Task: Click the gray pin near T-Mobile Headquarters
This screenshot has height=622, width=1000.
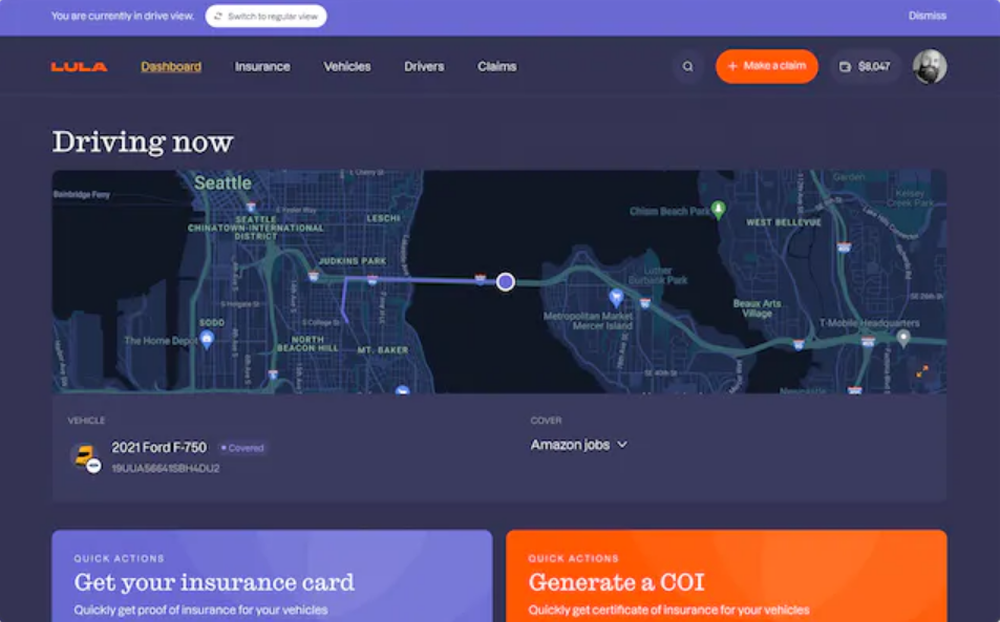Action: [903, 338]
